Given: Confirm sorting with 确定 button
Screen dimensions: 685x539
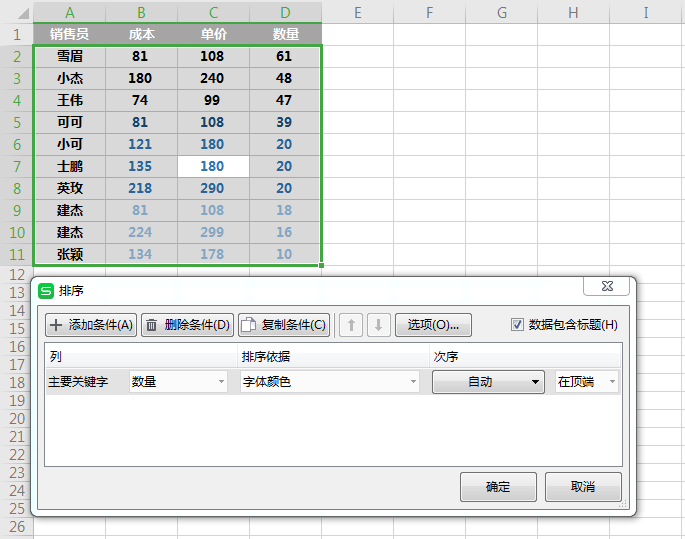Looking at the screenshot, I should coord(498,487).
